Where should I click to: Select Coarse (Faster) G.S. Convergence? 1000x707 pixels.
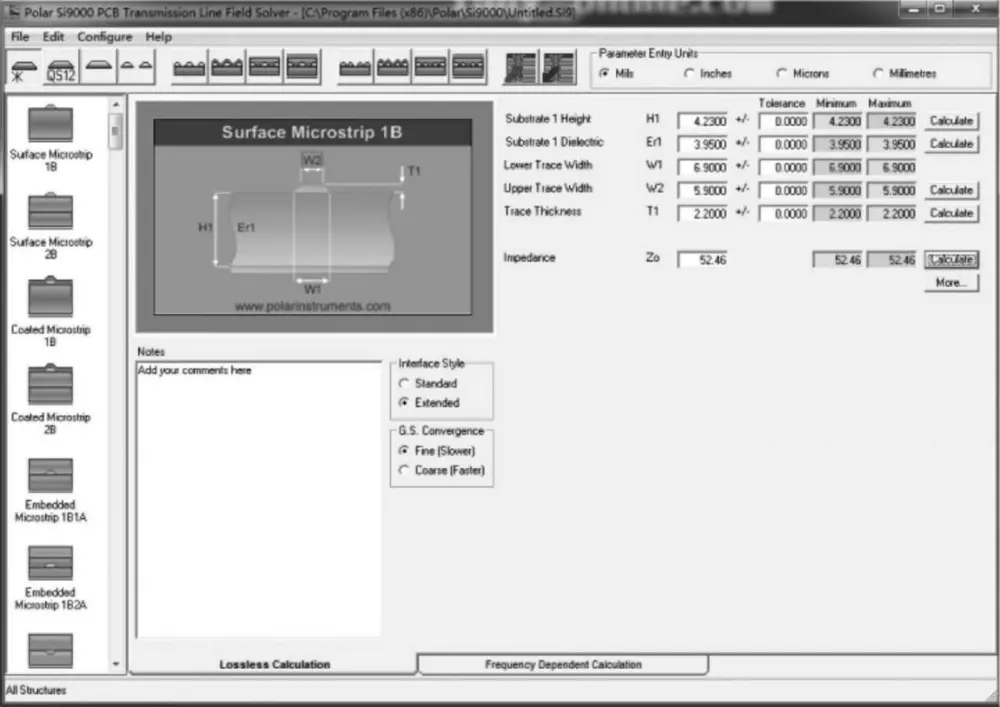coord(404,470)
